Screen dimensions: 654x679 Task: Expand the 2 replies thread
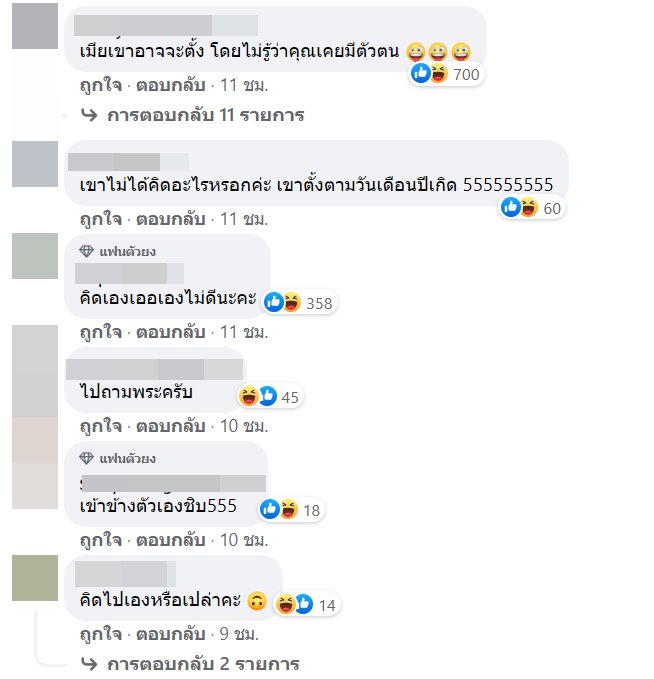click(190, 664)
